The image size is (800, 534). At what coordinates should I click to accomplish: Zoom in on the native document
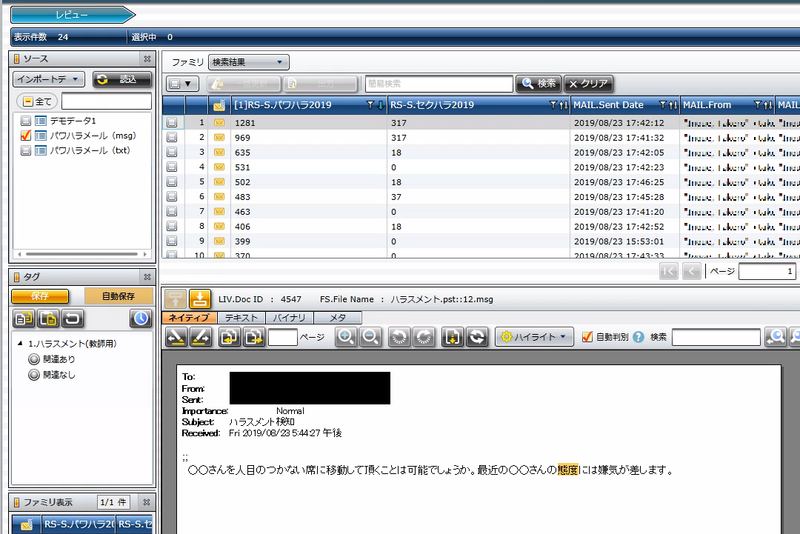point(346,337)
